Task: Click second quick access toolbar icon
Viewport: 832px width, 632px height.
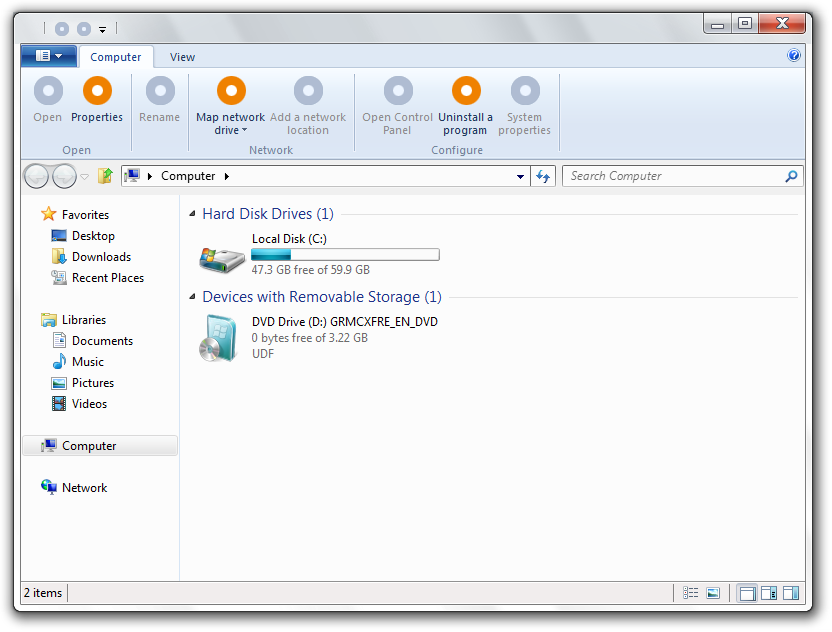Action: point(84,29)
